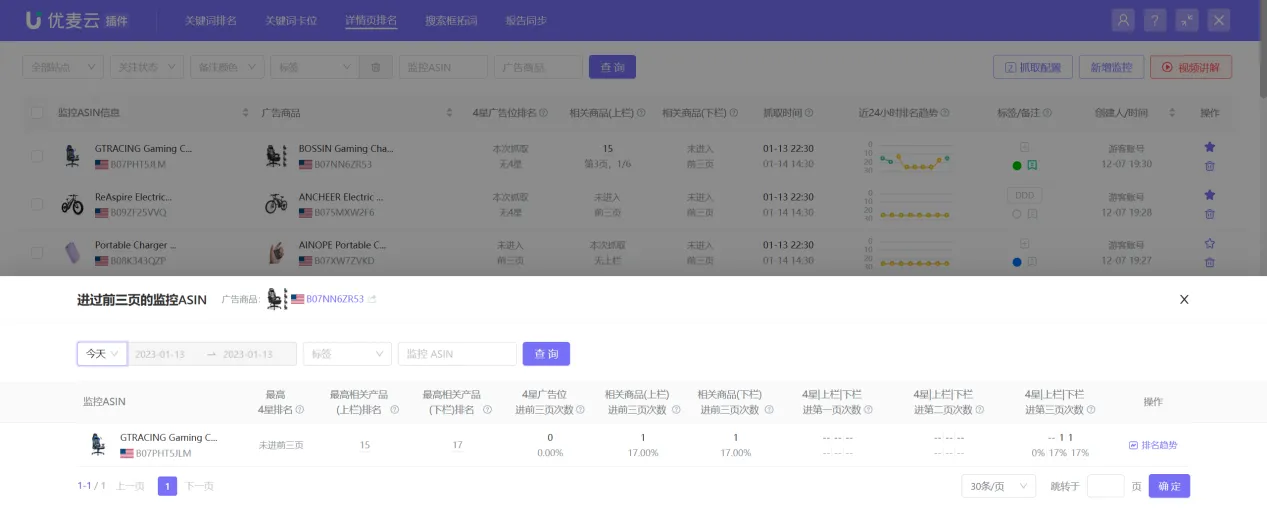Click the ad product chair thumbnail in dialog header
The width and height of the screenshot is (1267, 522).
(x=277, y=299)
